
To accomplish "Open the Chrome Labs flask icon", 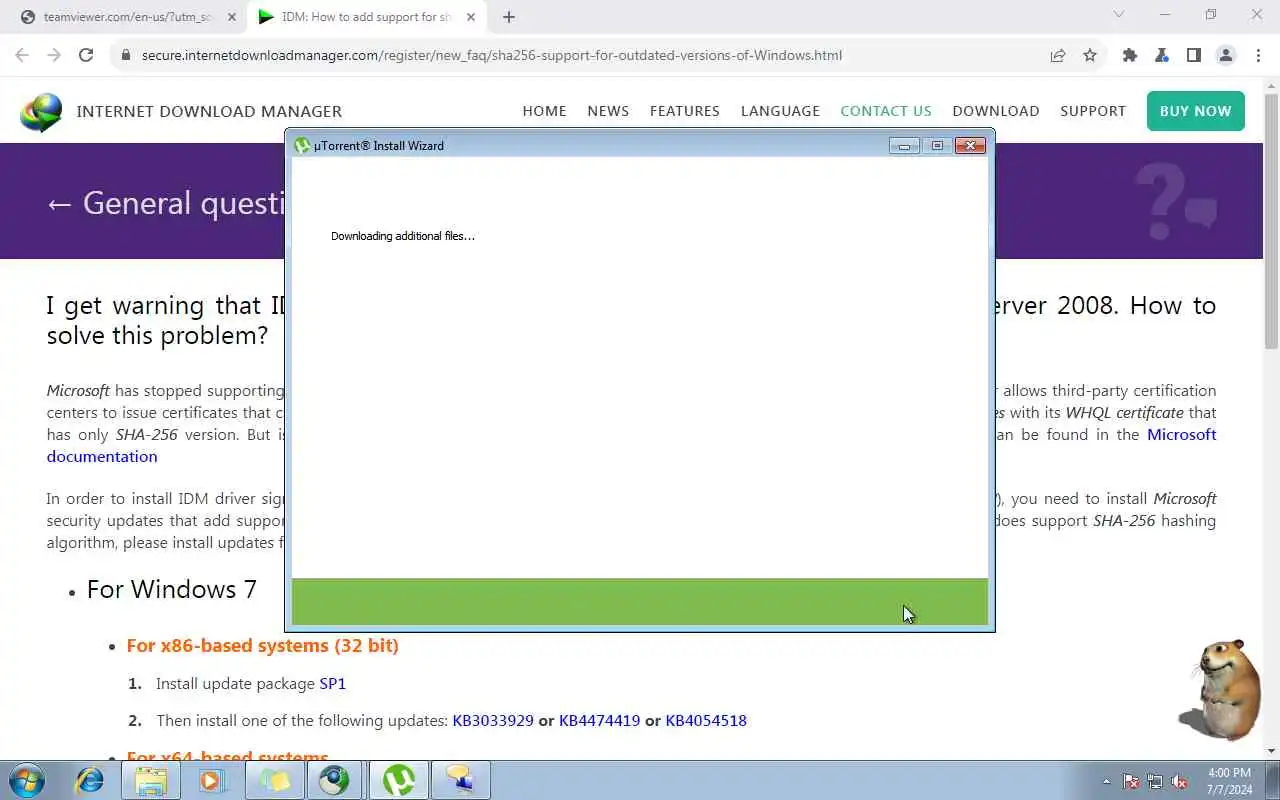I will [1162, 55].
